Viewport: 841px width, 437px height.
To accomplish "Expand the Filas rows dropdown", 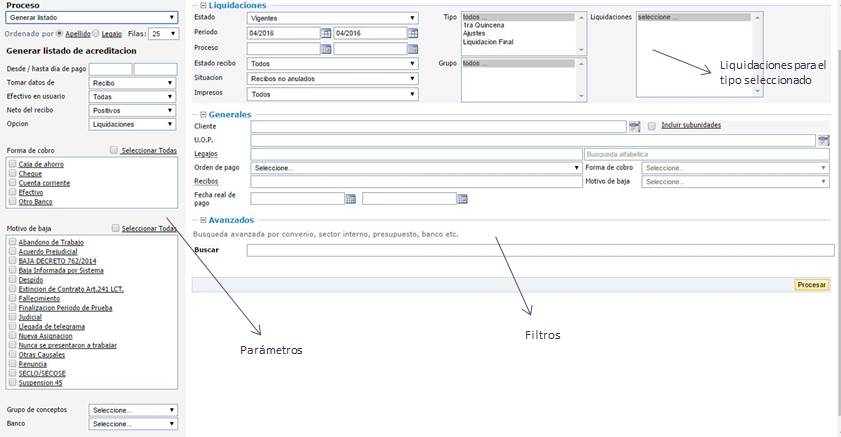I will coord(164,33).
